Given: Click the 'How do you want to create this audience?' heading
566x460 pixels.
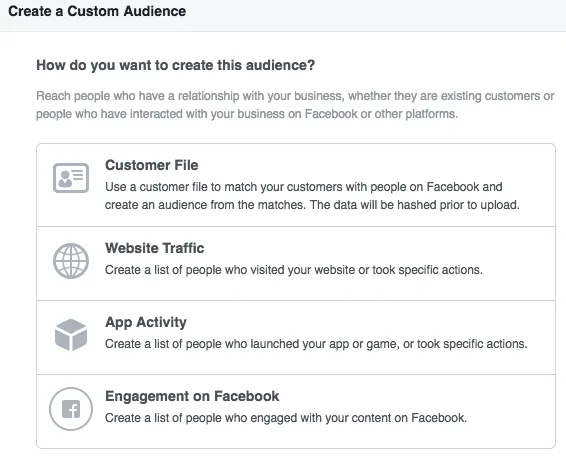Looking at the screenshot, I should coord(176,65).
